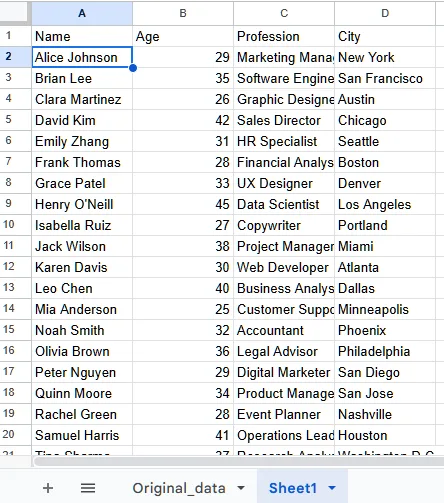The height and width of the screenshot is (503, 444).
Task: Select the David Kim cell
Action: [x=82, y=120]
